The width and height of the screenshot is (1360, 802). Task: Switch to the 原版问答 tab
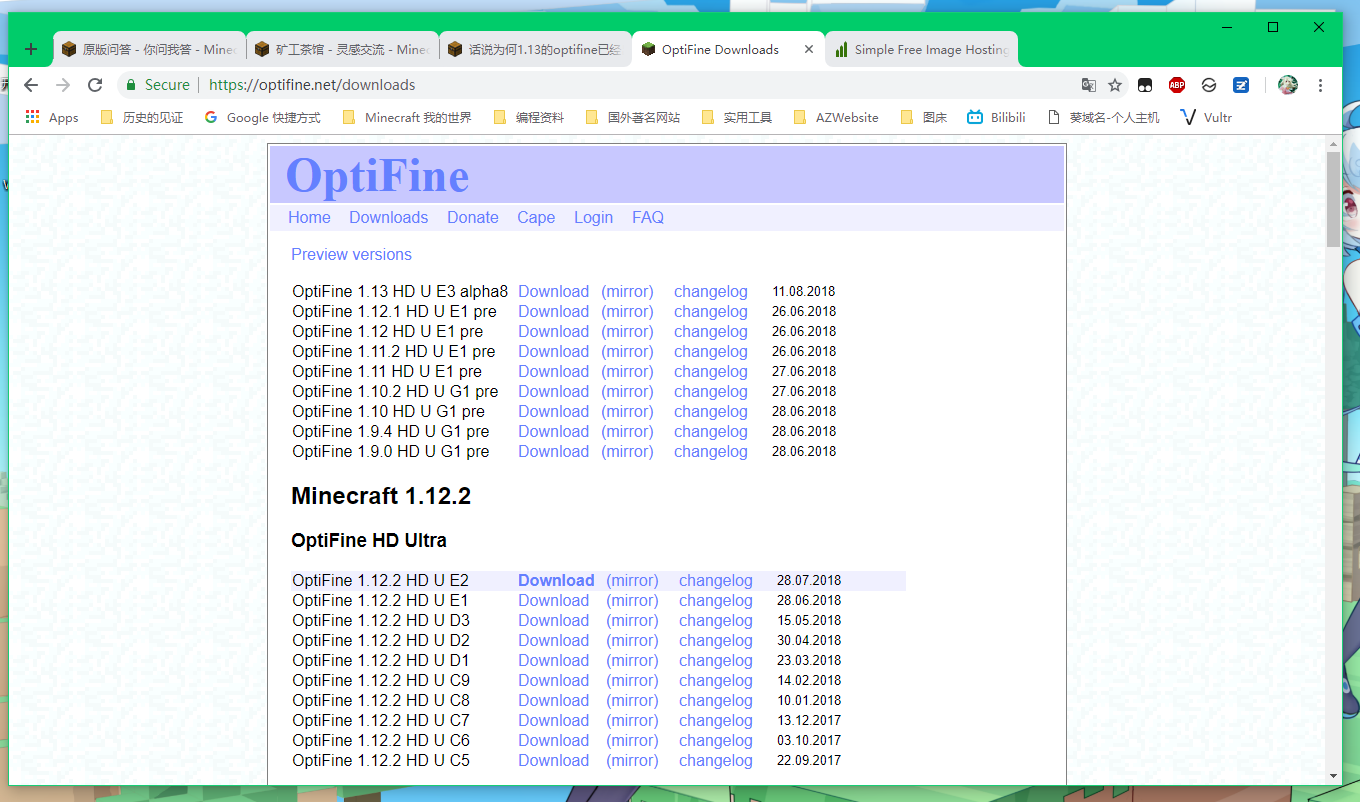pos(149,49)
